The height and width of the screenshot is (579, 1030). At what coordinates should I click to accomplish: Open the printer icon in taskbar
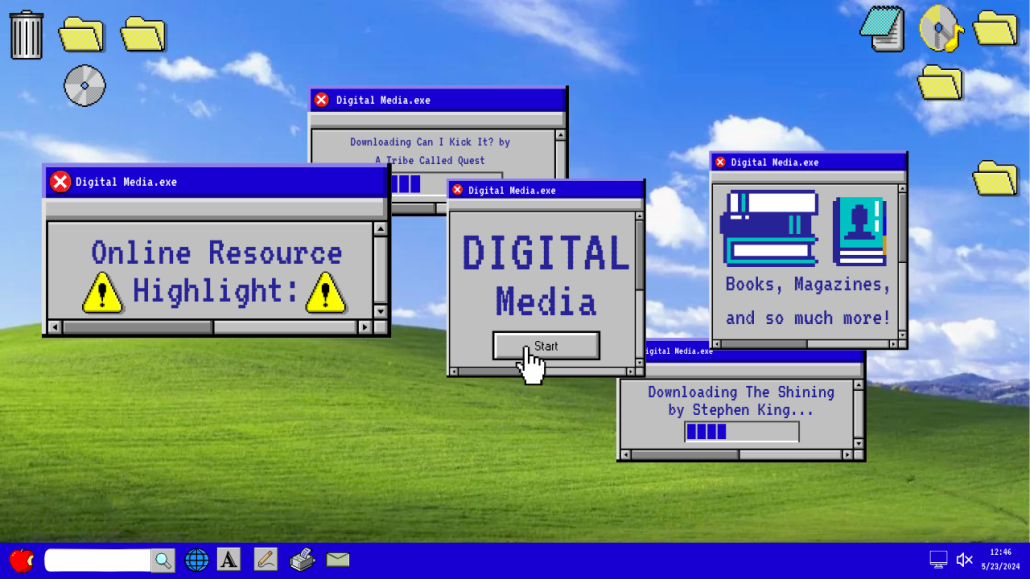pos(302,559)
